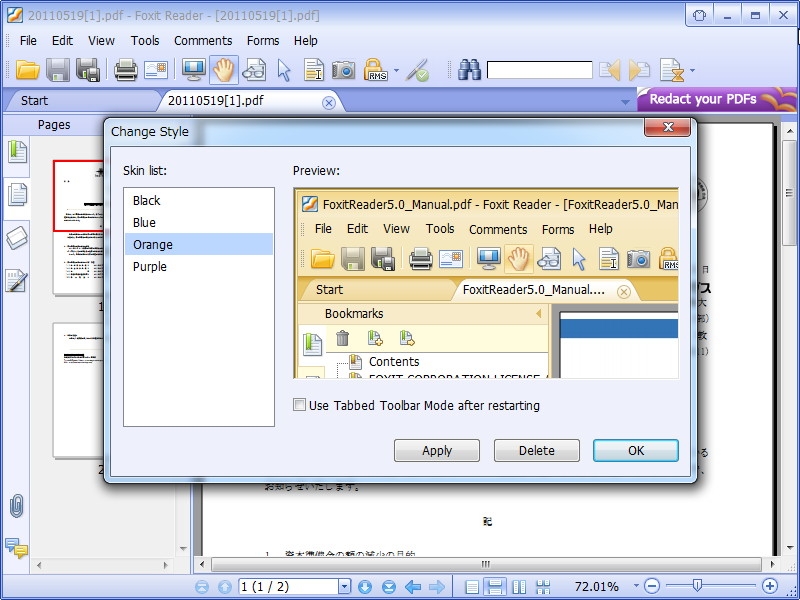Click the binoculars search icon

(469, 70)
